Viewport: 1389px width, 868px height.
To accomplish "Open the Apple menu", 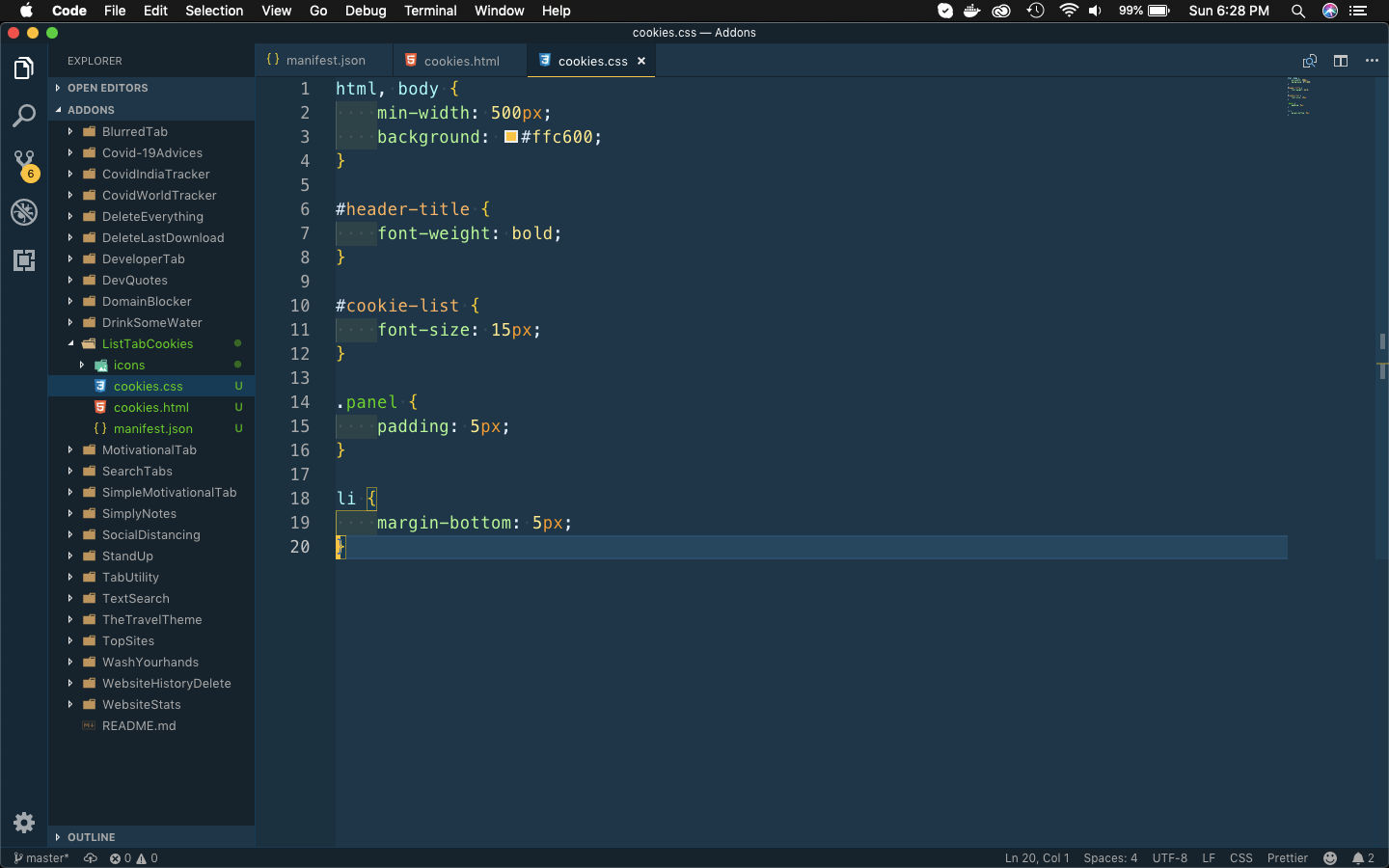I will [26, 11].
